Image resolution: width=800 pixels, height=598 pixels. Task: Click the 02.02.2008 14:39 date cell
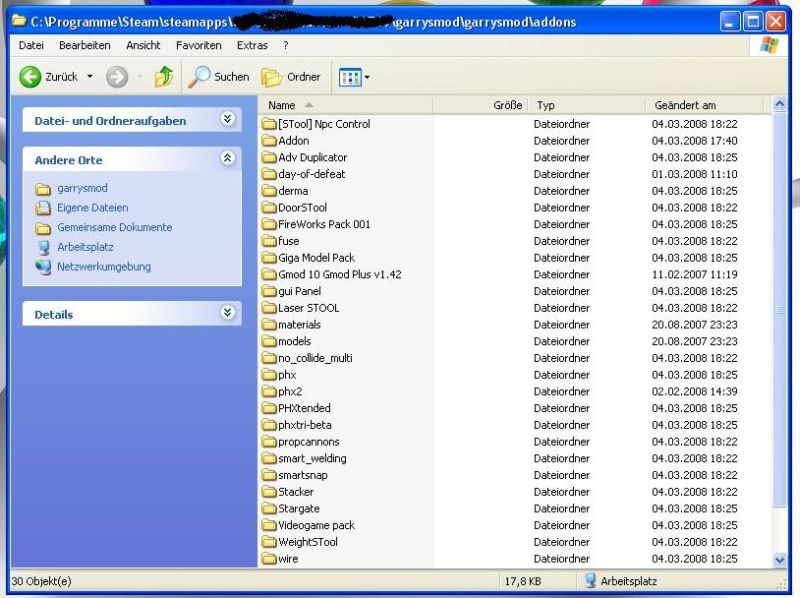(x=694, y=392)
